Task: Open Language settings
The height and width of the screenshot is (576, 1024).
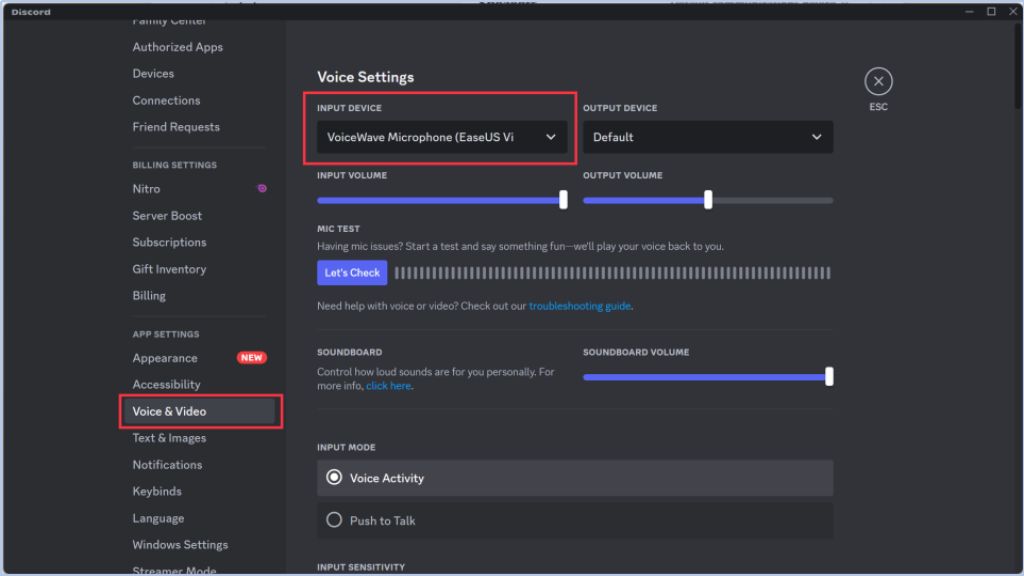Action: [x=158, y=519]
